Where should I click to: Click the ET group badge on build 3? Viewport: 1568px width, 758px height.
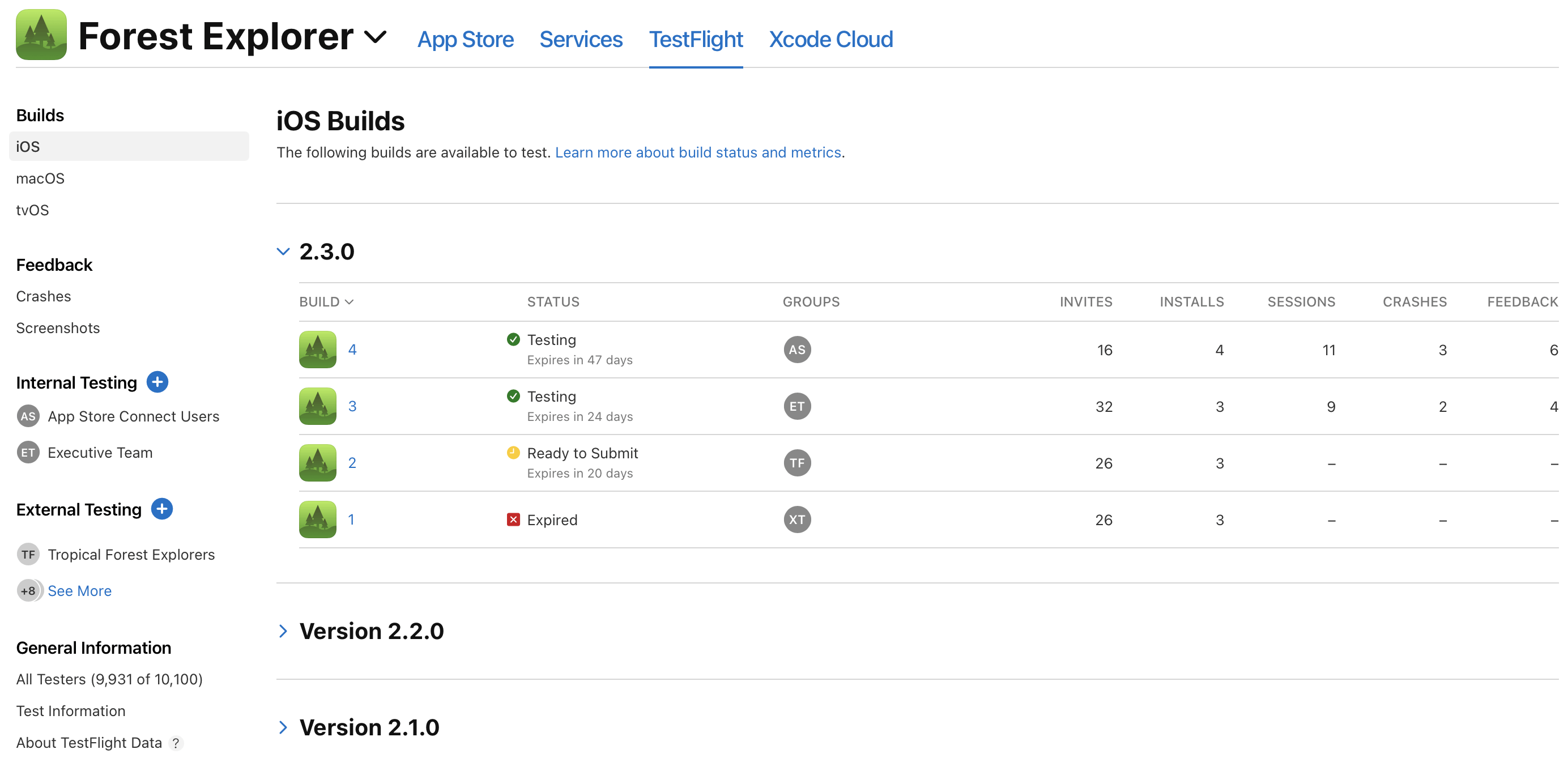[797, 406]
